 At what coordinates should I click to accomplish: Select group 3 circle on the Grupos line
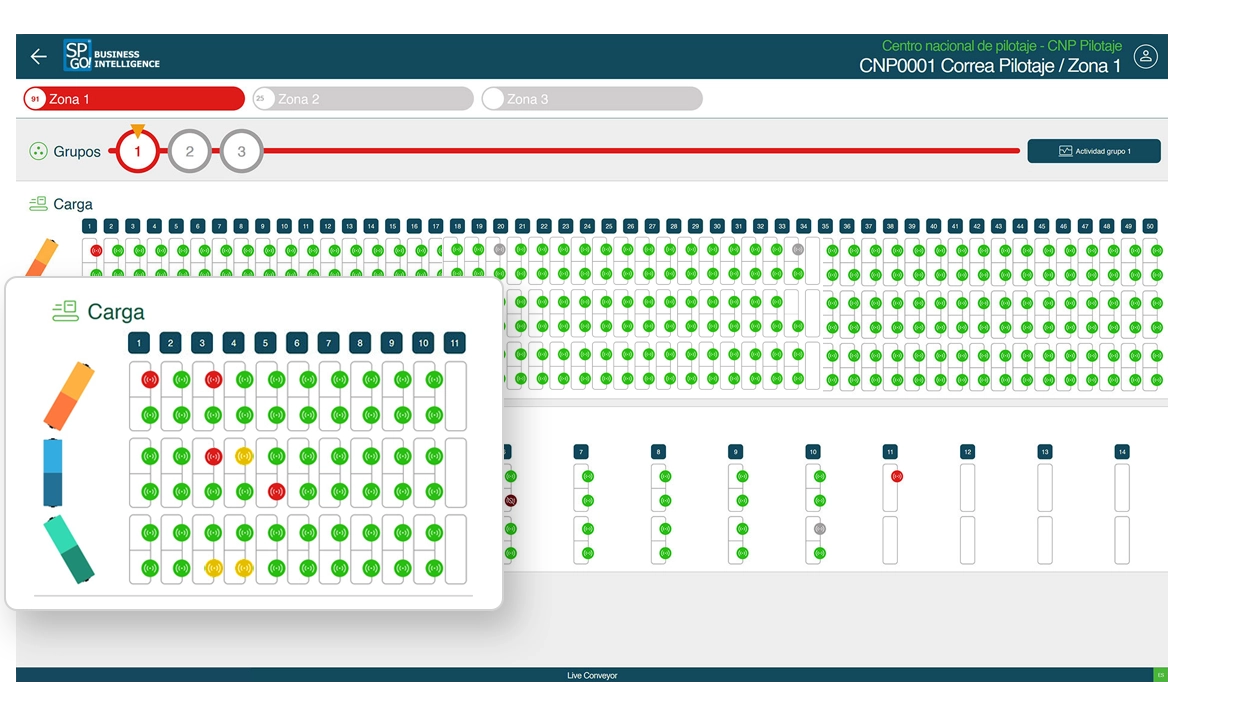[241, 152]
